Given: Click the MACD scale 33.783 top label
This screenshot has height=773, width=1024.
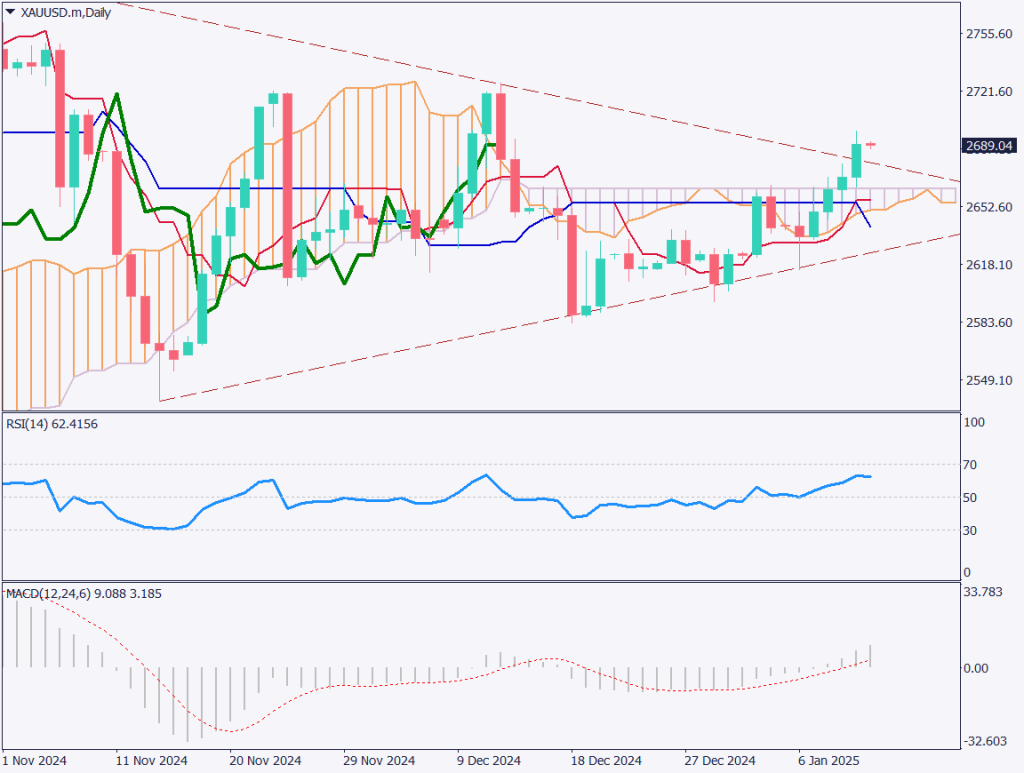Looking at the screenshot, I should (x=984, y=590).
